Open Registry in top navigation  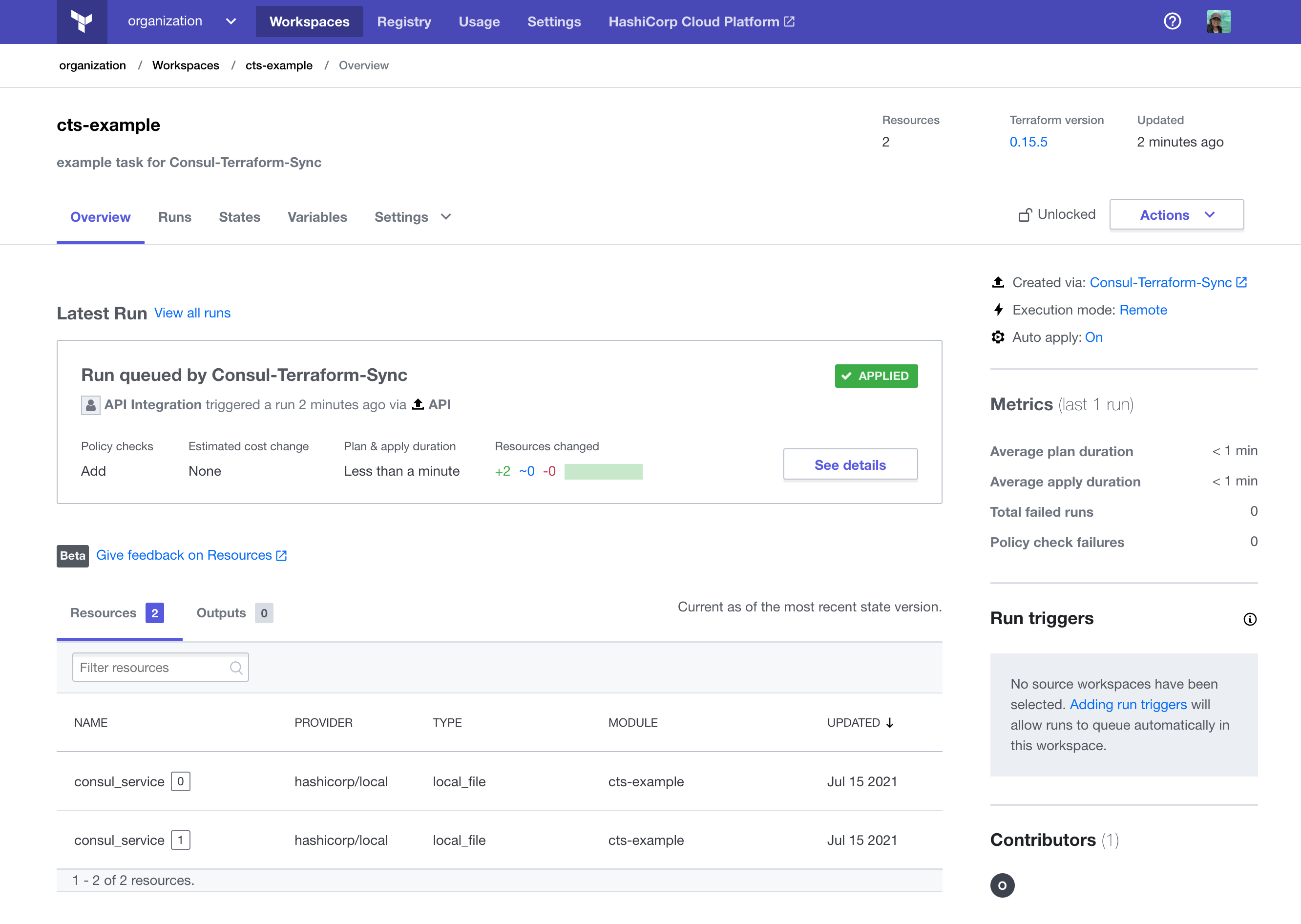coord(404,21)
